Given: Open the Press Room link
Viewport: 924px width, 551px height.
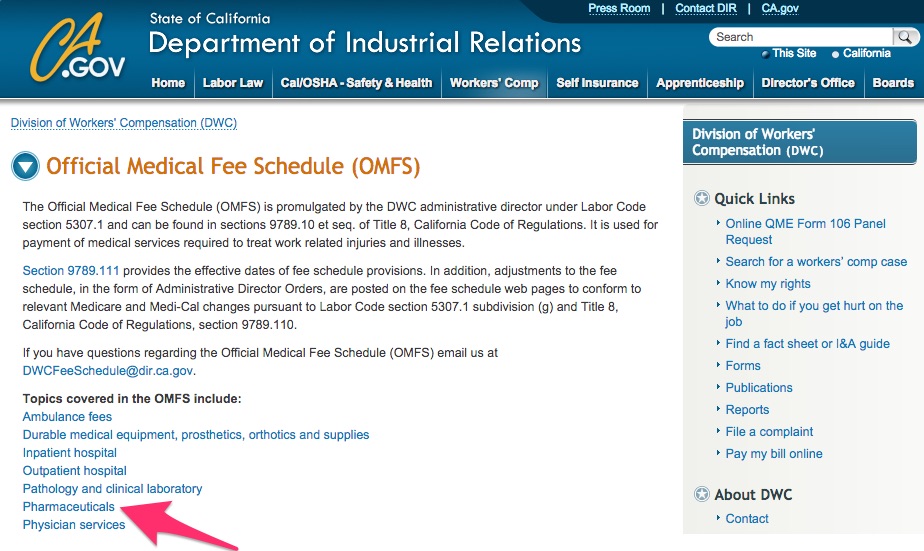Looking at the screenshot, I should click(x=619, y=8).
